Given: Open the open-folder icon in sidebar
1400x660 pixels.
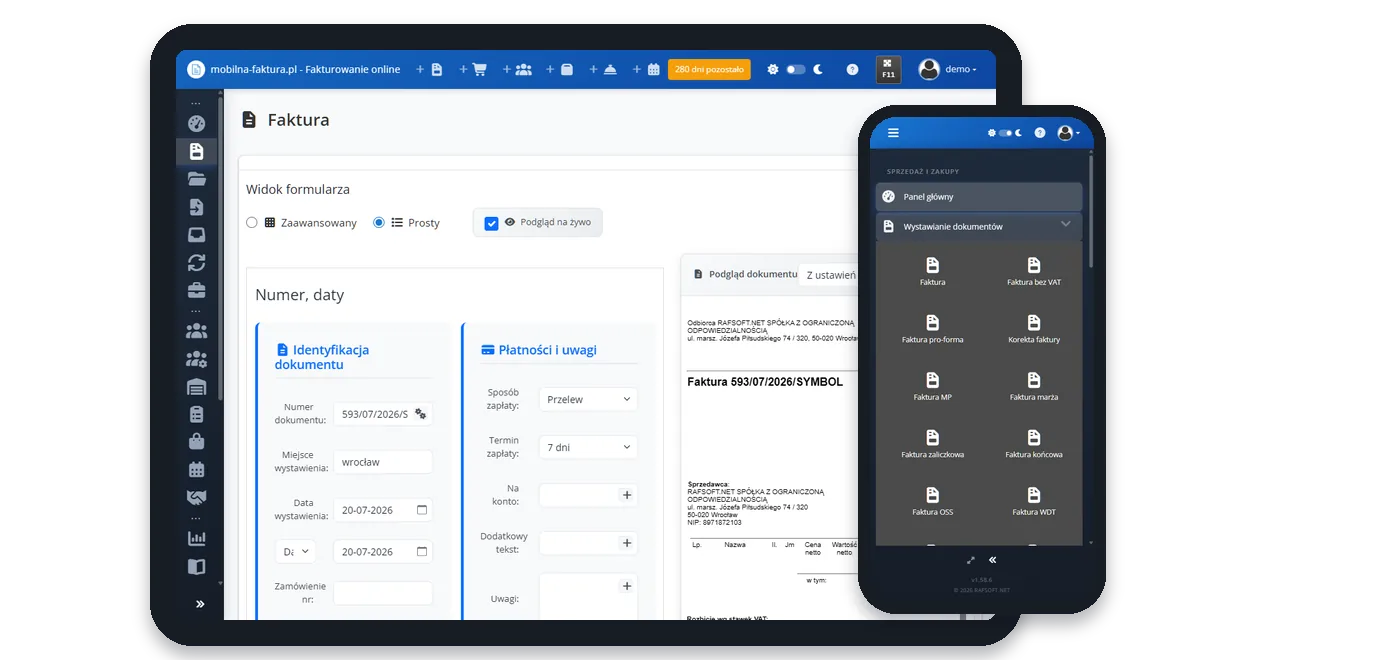Looking at the screenshot, I should point(196,179).
